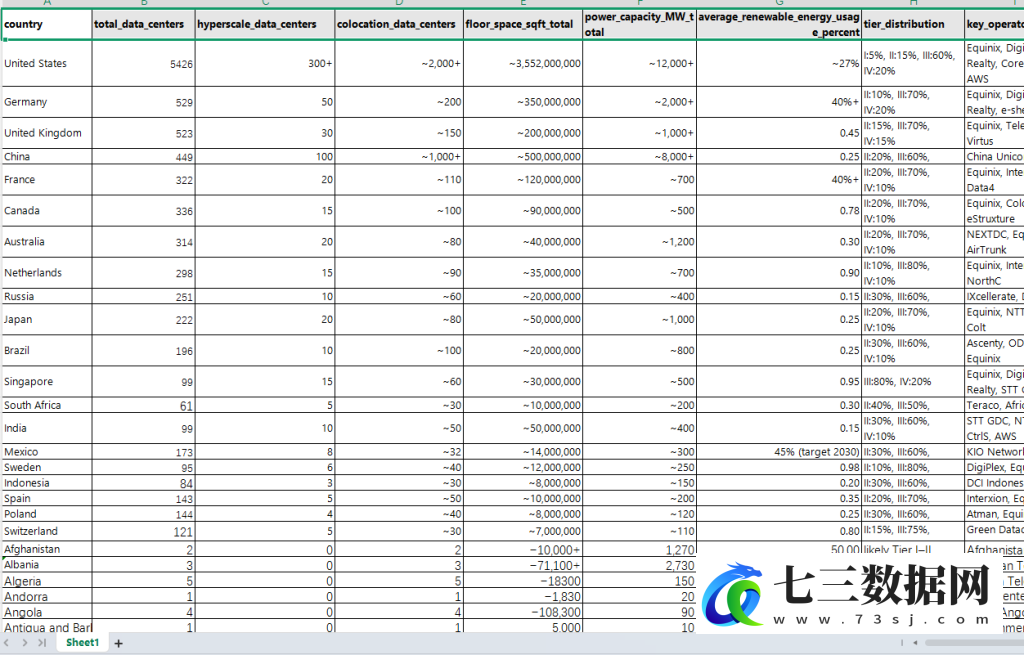This screenshot has width=1024, height=655.
Task: Select the 'hyperscale_data_centers' header cell
Action: (x=265, y=24)
